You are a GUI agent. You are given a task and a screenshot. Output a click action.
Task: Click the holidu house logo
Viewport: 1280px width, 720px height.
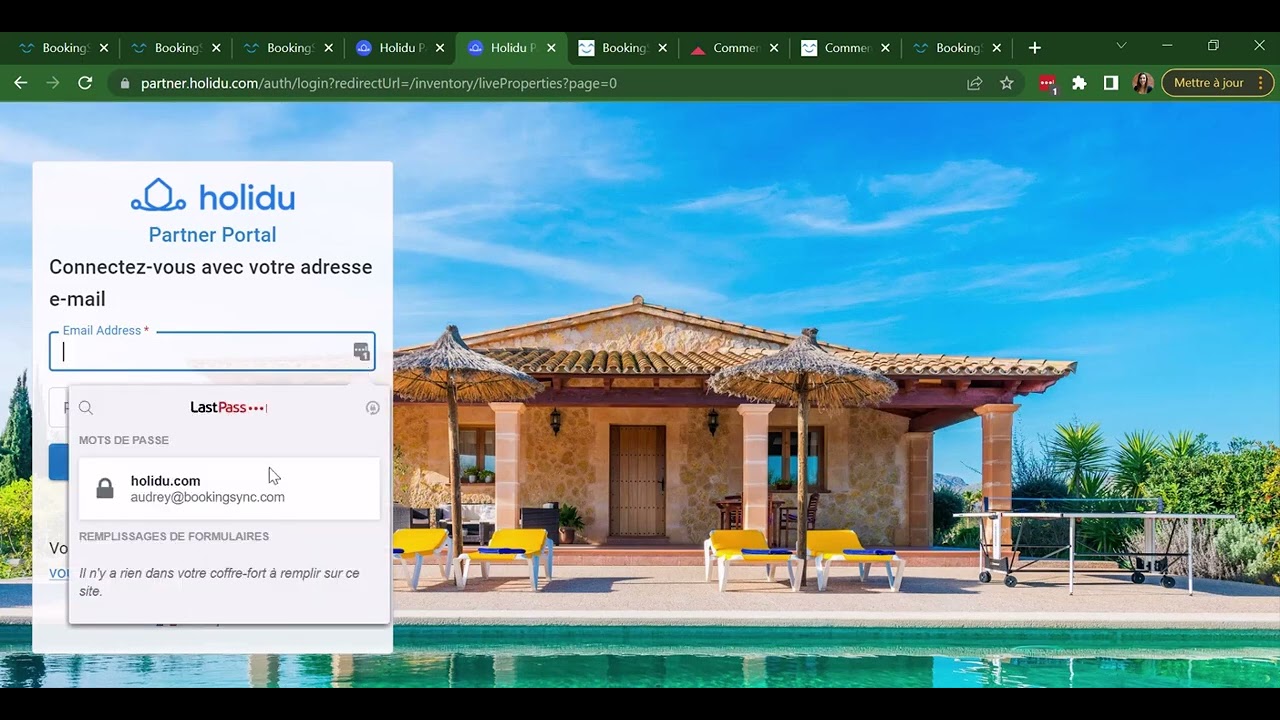pos(158,195)
